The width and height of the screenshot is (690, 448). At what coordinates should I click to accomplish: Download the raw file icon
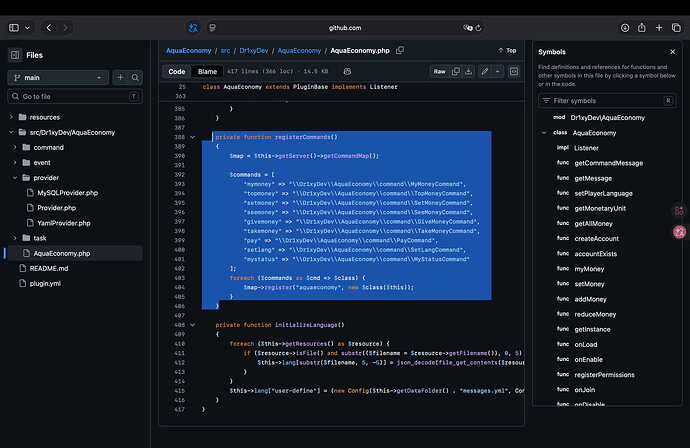coord(469,71)
